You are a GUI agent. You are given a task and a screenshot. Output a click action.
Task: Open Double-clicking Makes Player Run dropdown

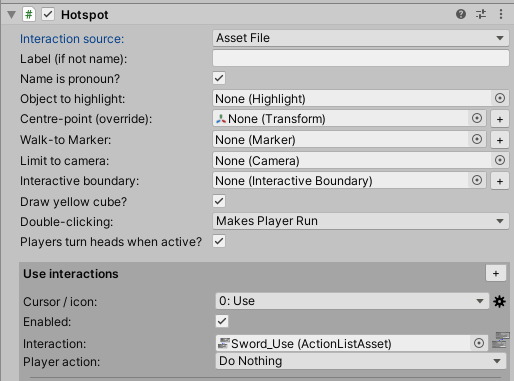pyautogui.click(x=361, y=221)
